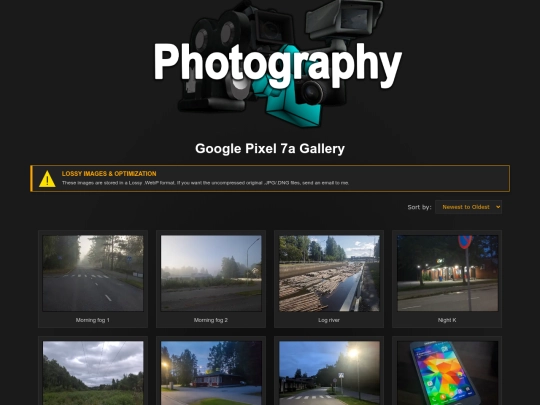This screenshot has width=540, height=405.
Task: Open the Morning fog 2 thumbnail
Action: [x=211, y=273]
